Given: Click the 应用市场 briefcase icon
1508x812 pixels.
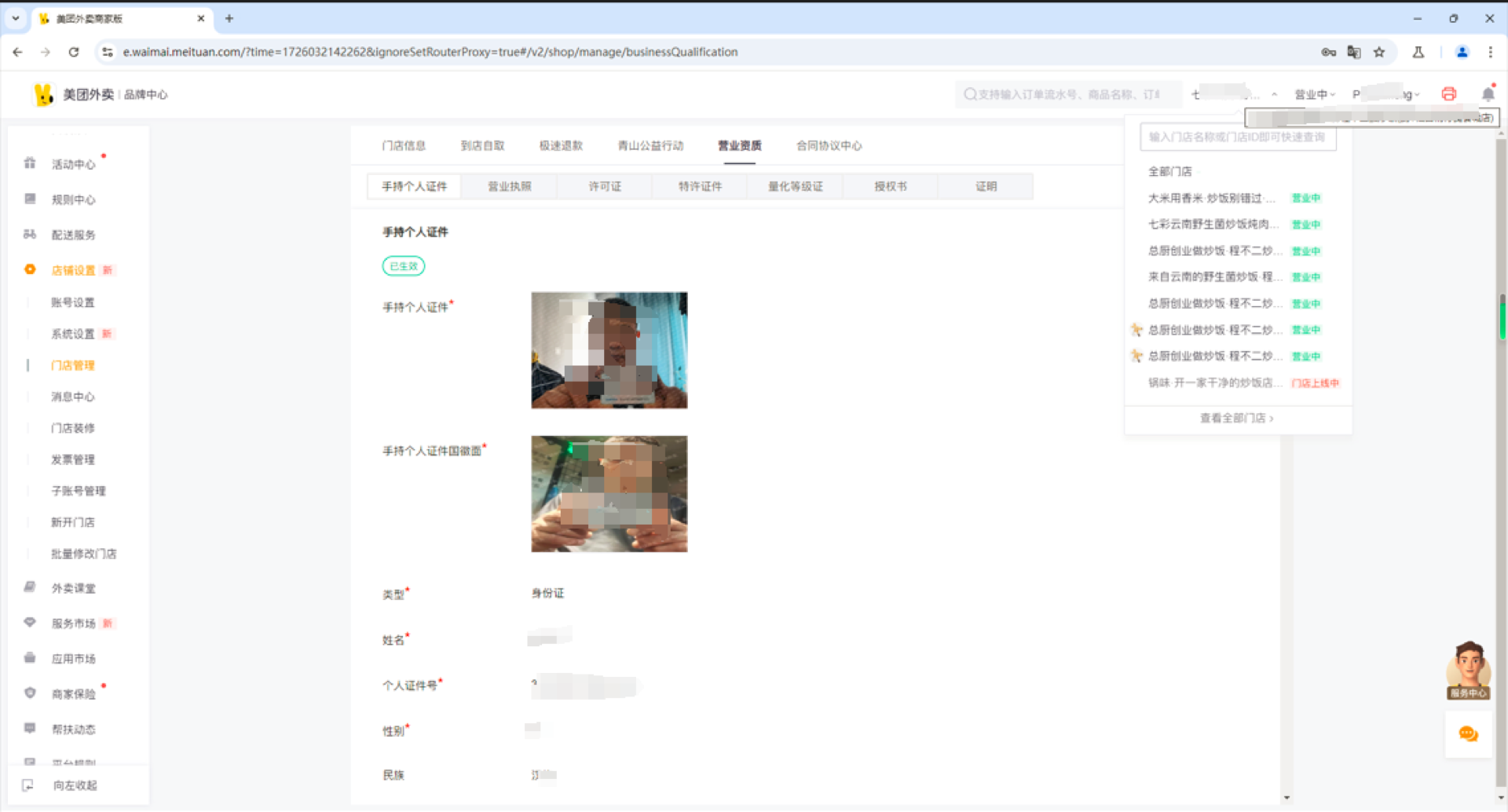Looking at the screenshot, I should pyautogui.click(x=30, y=658).
